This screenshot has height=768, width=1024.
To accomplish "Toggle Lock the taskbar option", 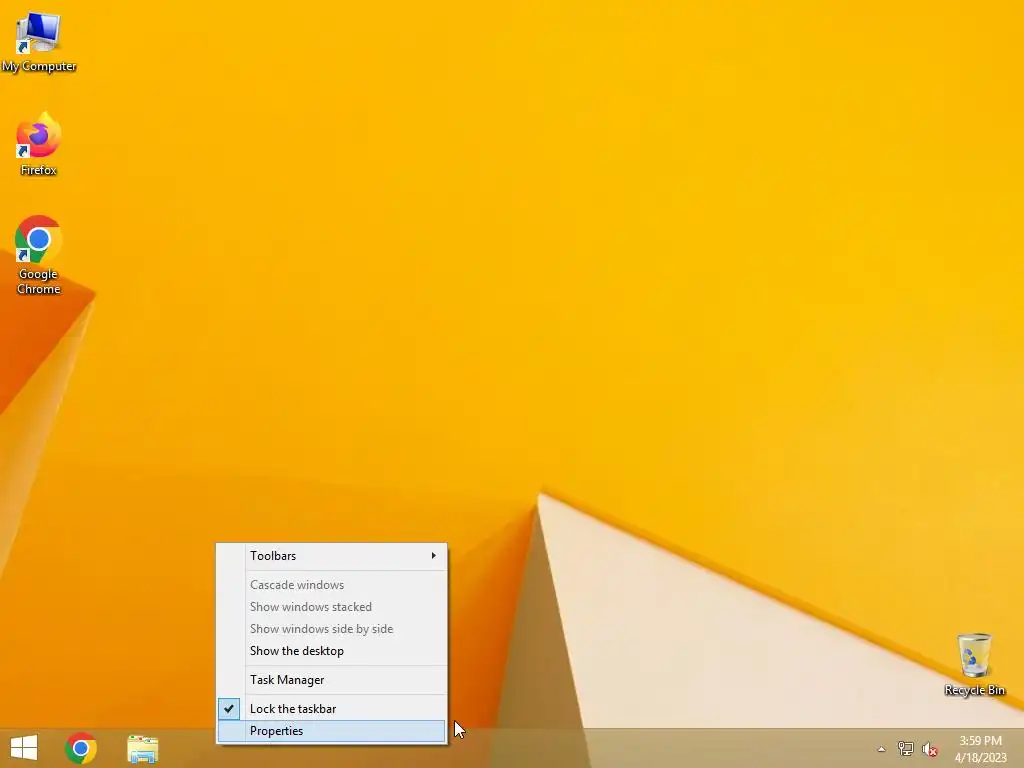I will (332, 709).
